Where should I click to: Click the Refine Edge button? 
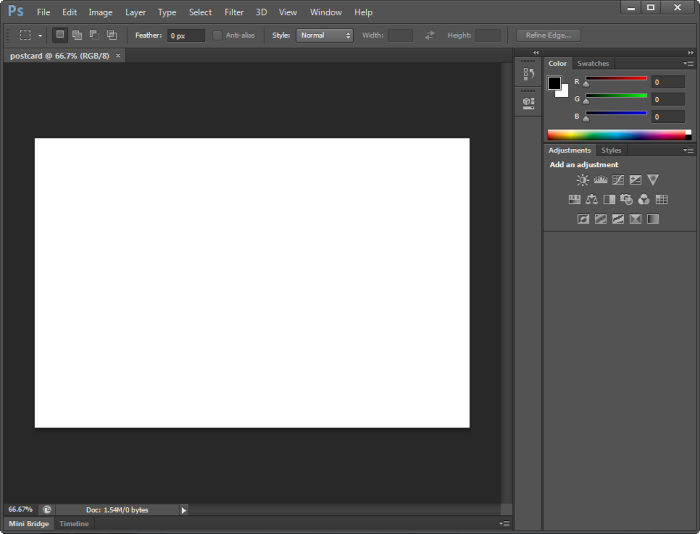click(x=548, y=35)
